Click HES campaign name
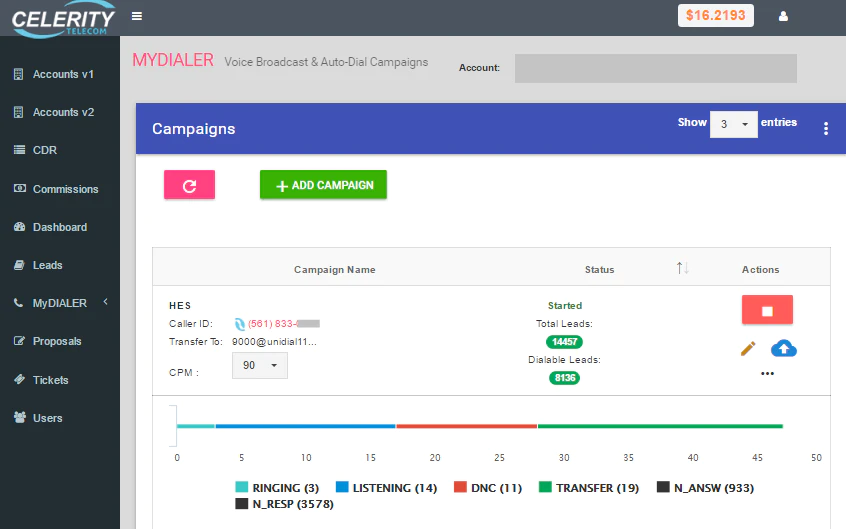Viewport: 846px width, 529px height. pos(180,306)
